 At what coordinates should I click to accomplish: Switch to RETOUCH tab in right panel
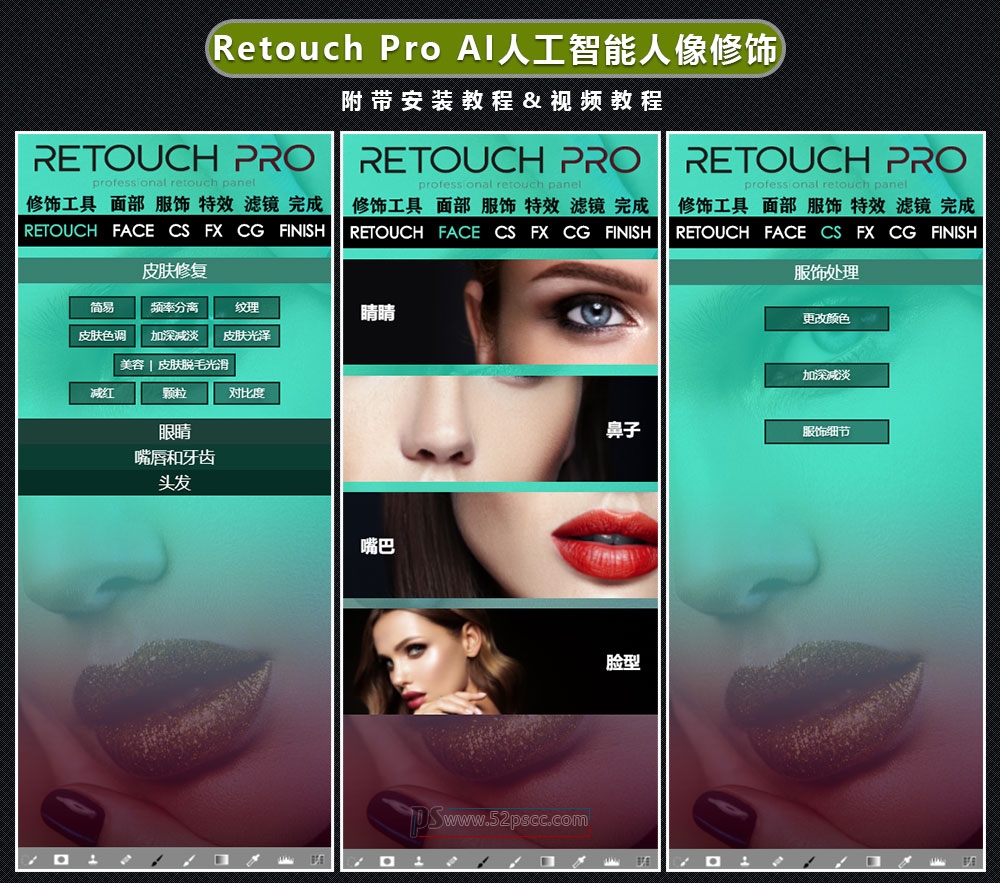click(x=712, y=233)
